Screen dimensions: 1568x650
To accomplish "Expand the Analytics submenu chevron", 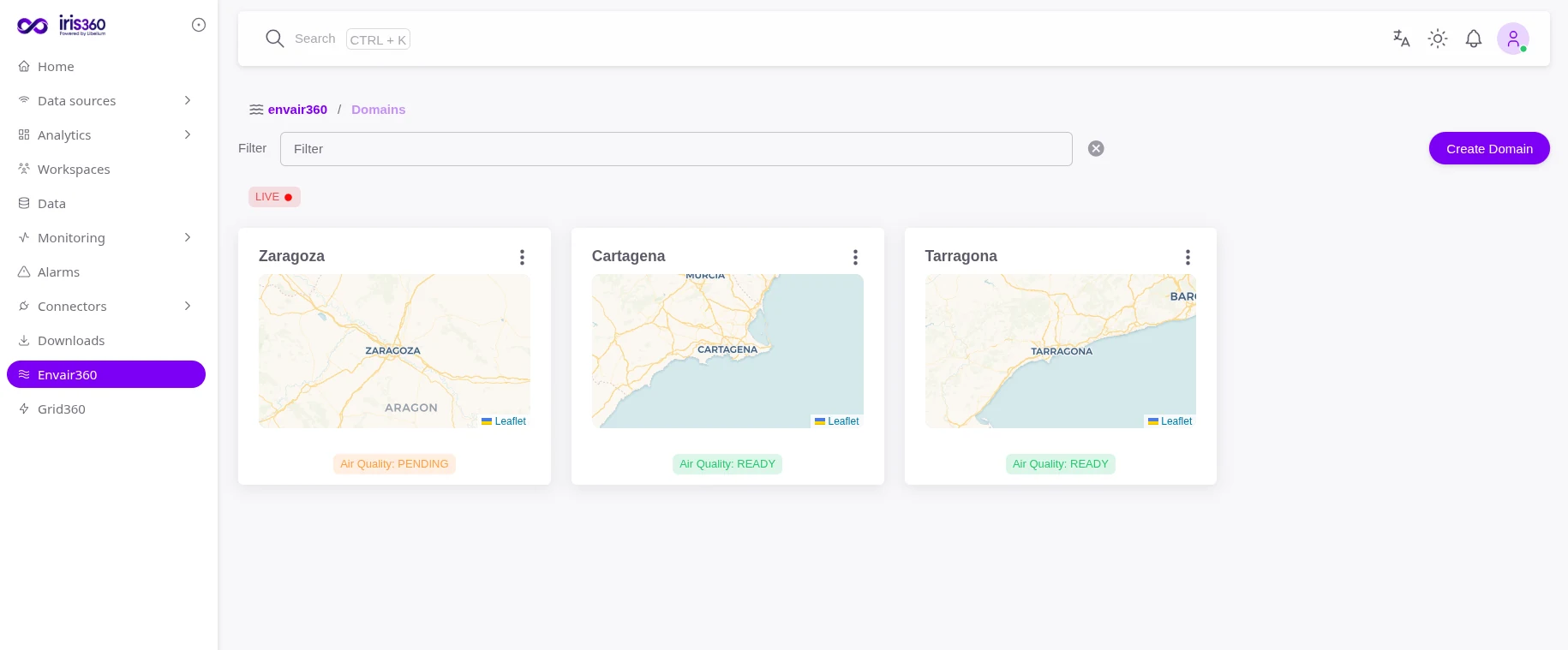I will pos(188,134).
